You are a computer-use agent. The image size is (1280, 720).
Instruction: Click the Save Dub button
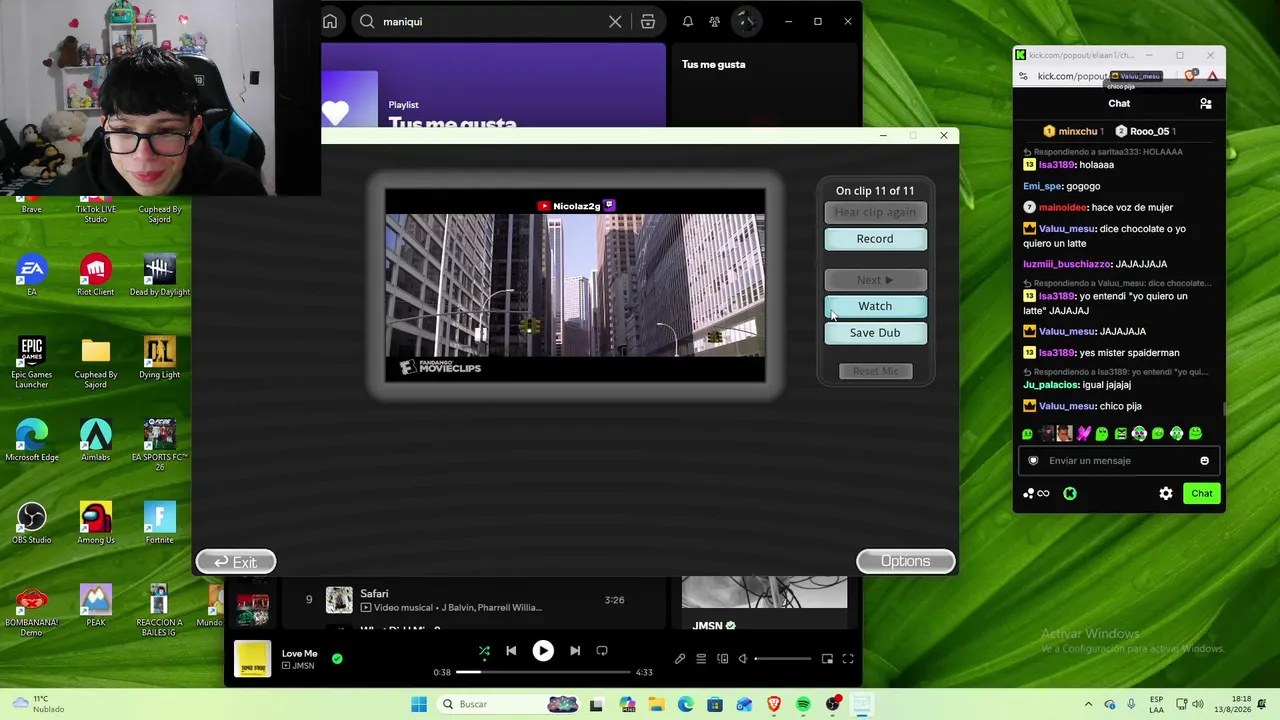(875, 333)
